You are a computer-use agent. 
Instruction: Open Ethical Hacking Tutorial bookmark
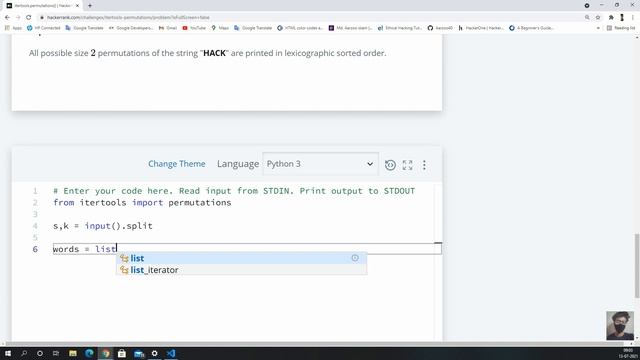point(400,28)
